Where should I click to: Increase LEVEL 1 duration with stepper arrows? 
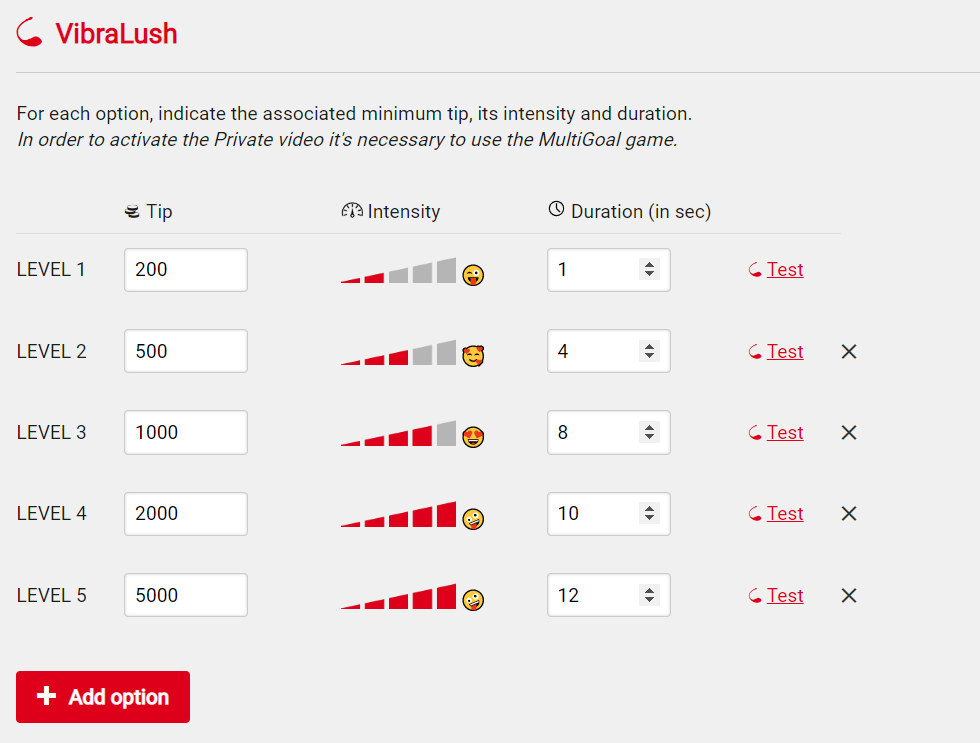[x=649, y=265]
